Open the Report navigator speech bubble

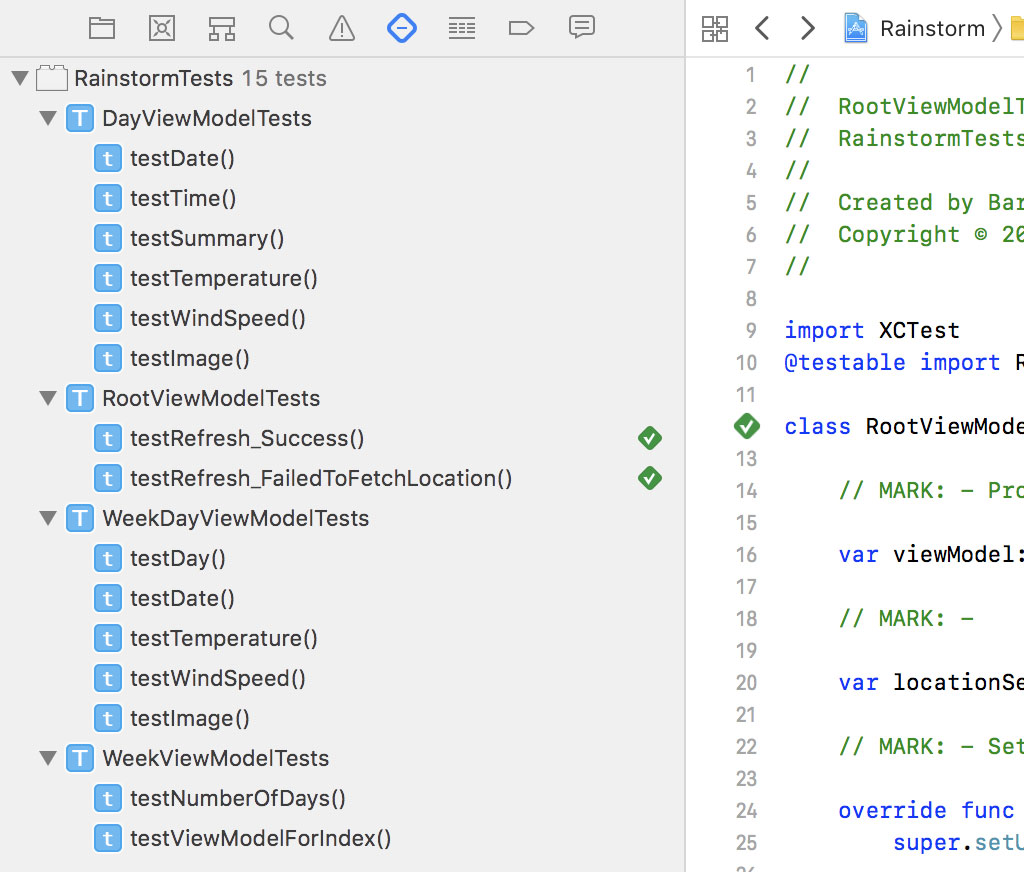pyautogui.click(x=581, y=28)
